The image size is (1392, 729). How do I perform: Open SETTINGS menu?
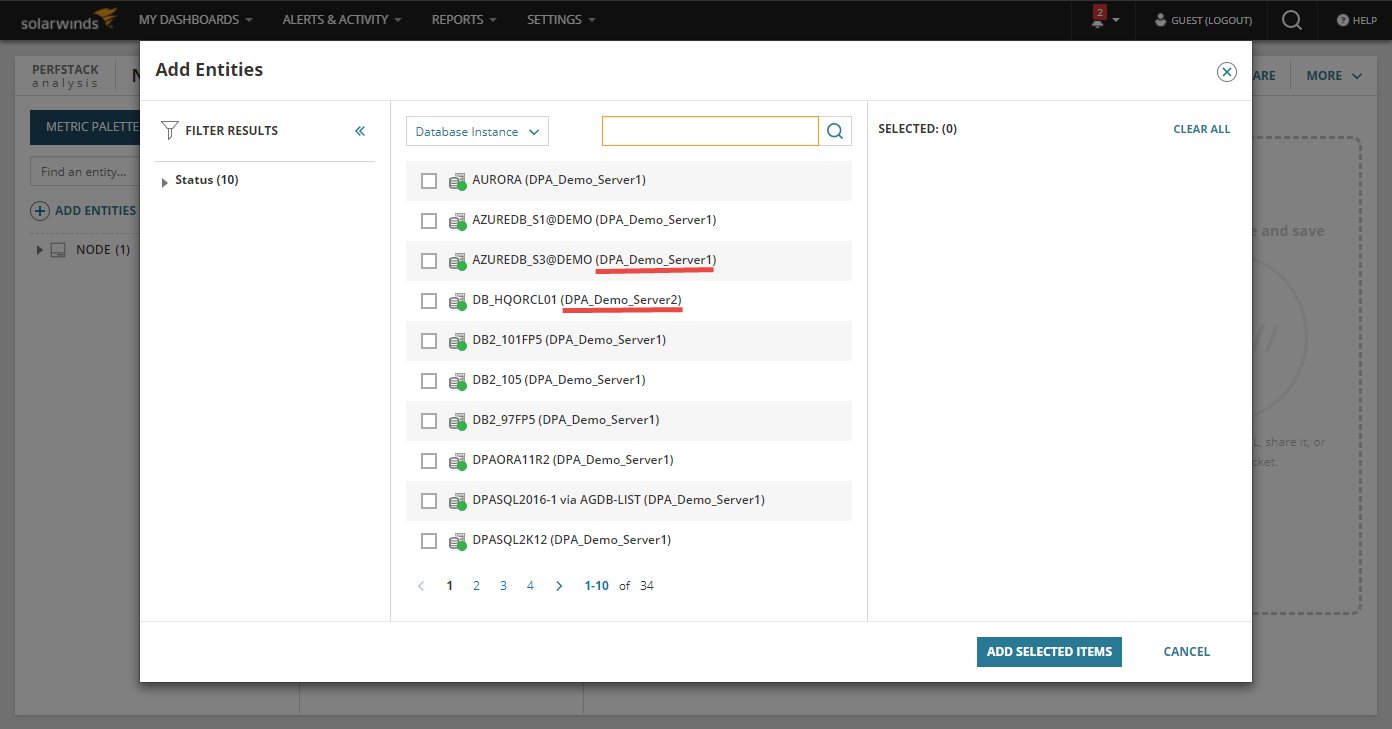coord(561,19)
